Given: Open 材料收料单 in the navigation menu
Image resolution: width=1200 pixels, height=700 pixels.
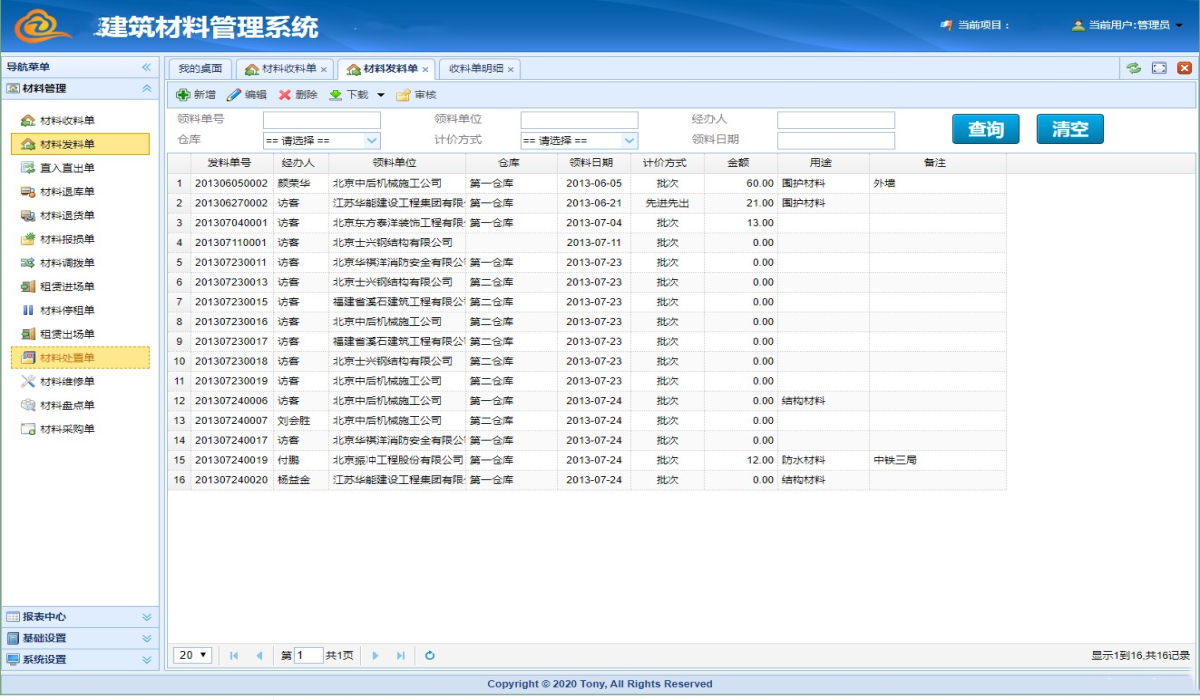Looking at the screenshot, I should [67, 121].
